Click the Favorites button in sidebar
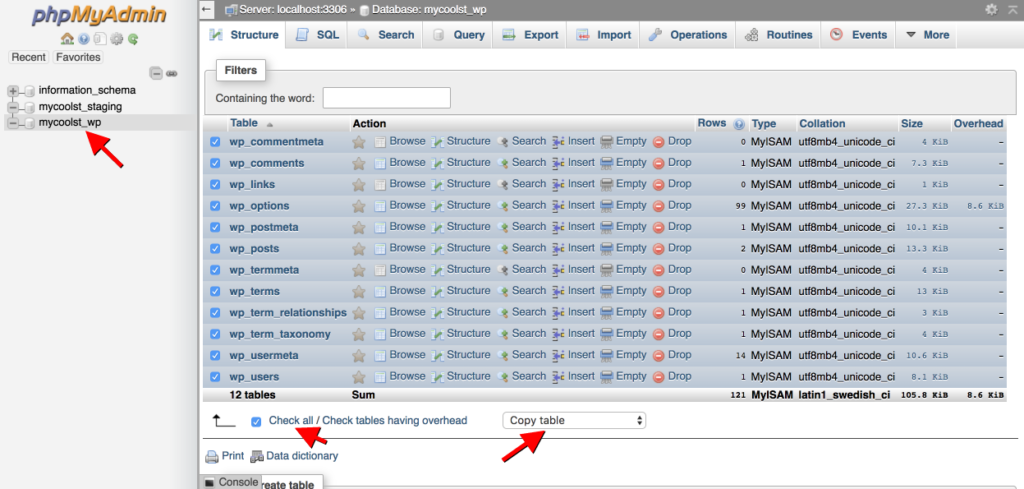This screenshot has width=1024, height=489. click(78, 57)
